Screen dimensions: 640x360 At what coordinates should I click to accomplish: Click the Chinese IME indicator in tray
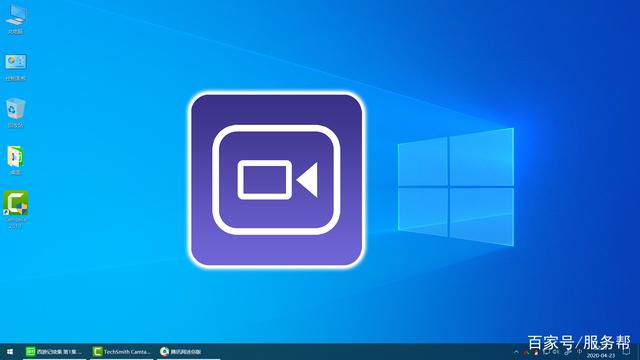579,352
